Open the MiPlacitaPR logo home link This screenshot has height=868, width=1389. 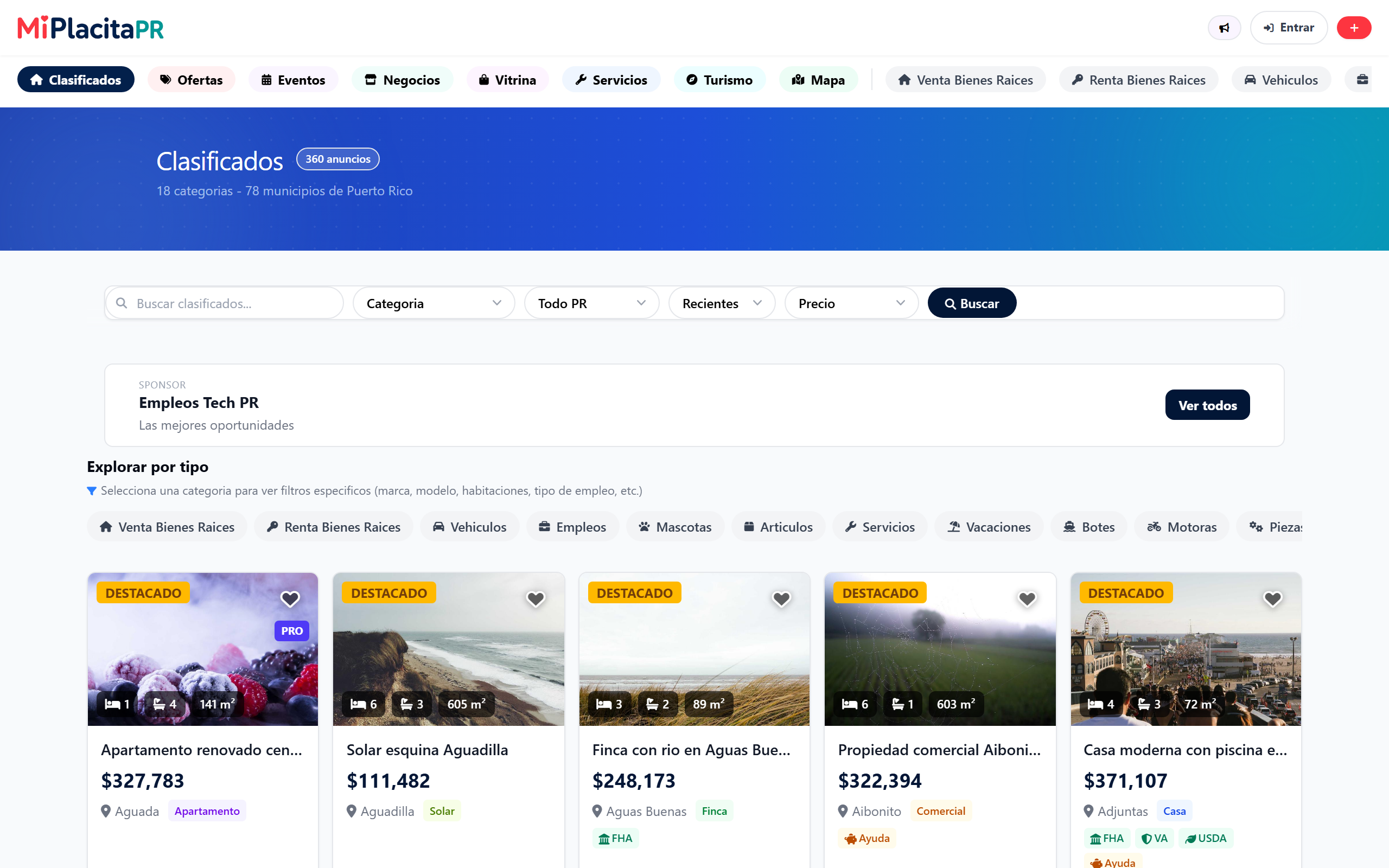coord(91,28)
